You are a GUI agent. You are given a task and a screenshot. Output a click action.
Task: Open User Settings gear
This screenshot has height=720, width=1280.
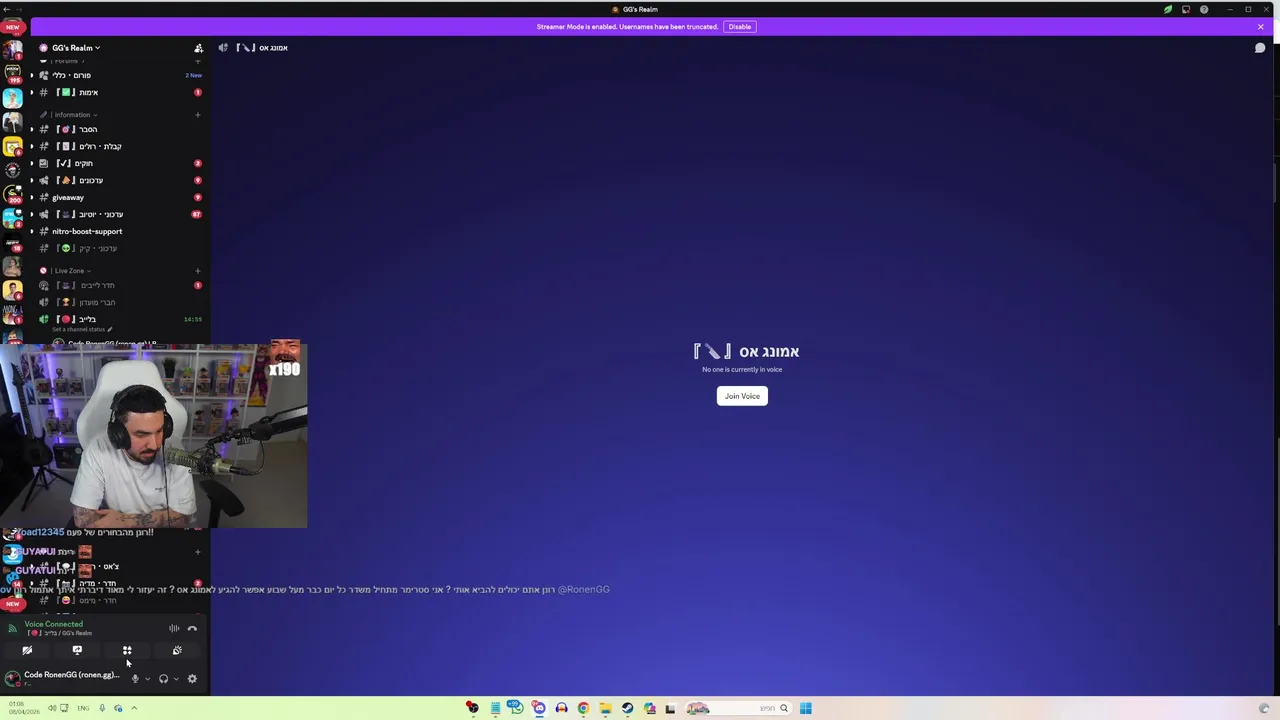[x=192, y=679]
